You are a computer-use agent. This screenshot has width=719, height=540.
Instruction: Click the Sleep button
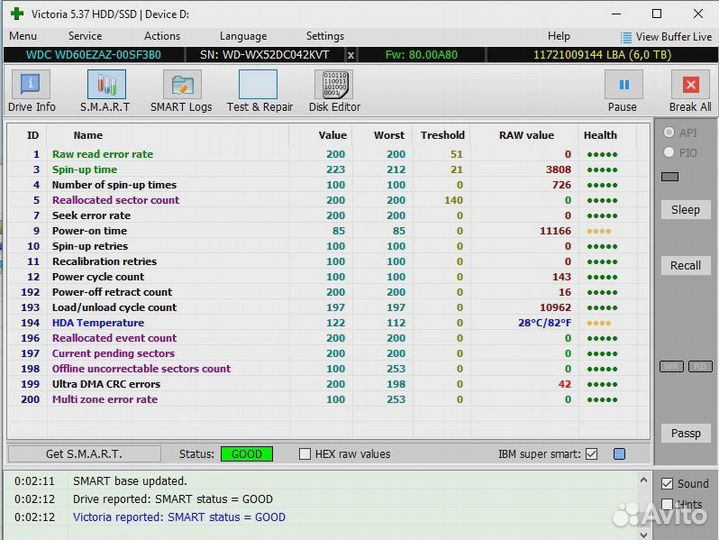click(x=686, y=209)
